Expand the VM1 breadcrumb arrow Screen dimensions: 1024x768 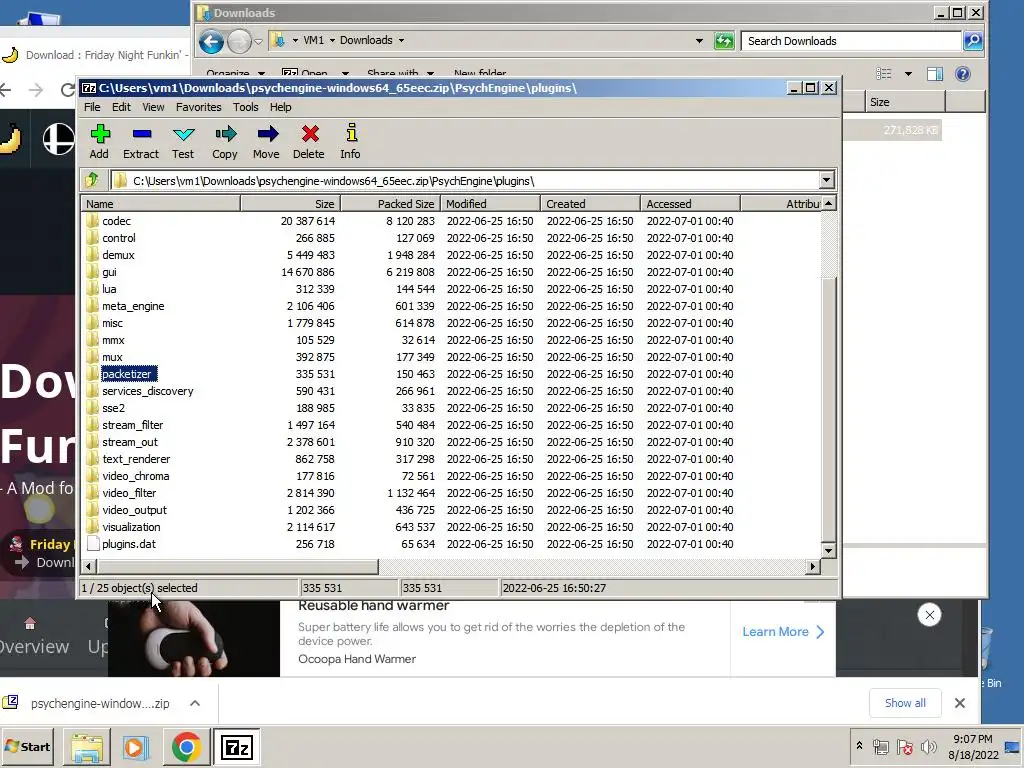pos(332,40)
